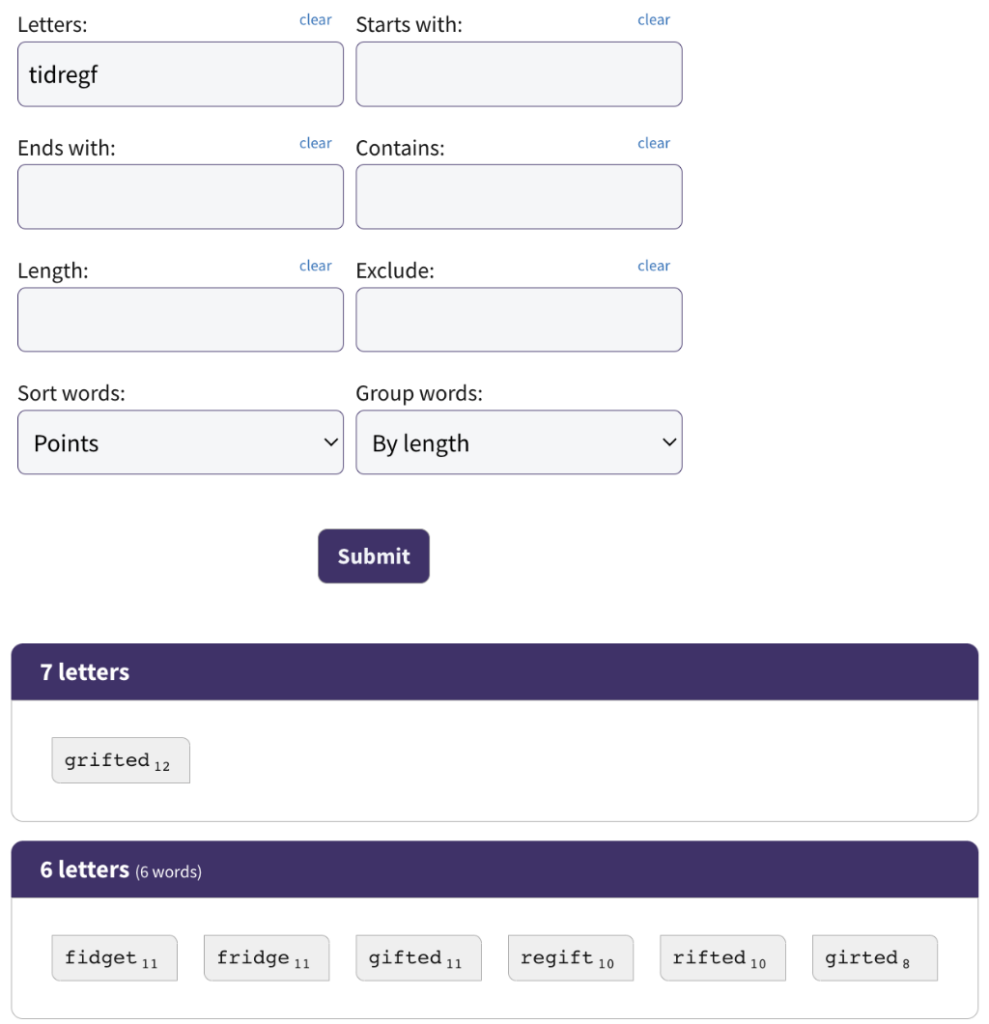Click the Letters input field containing tidregf

(180, 74)
